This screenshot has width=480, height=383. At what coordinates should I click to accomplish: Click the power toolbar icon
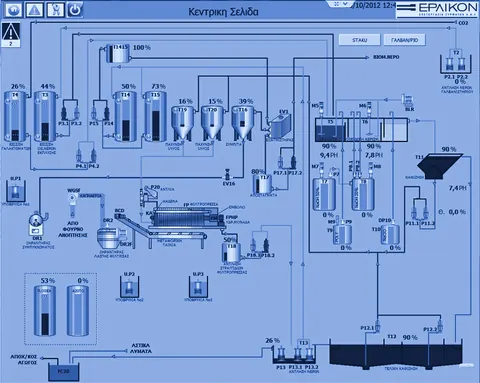click(75, 10)
